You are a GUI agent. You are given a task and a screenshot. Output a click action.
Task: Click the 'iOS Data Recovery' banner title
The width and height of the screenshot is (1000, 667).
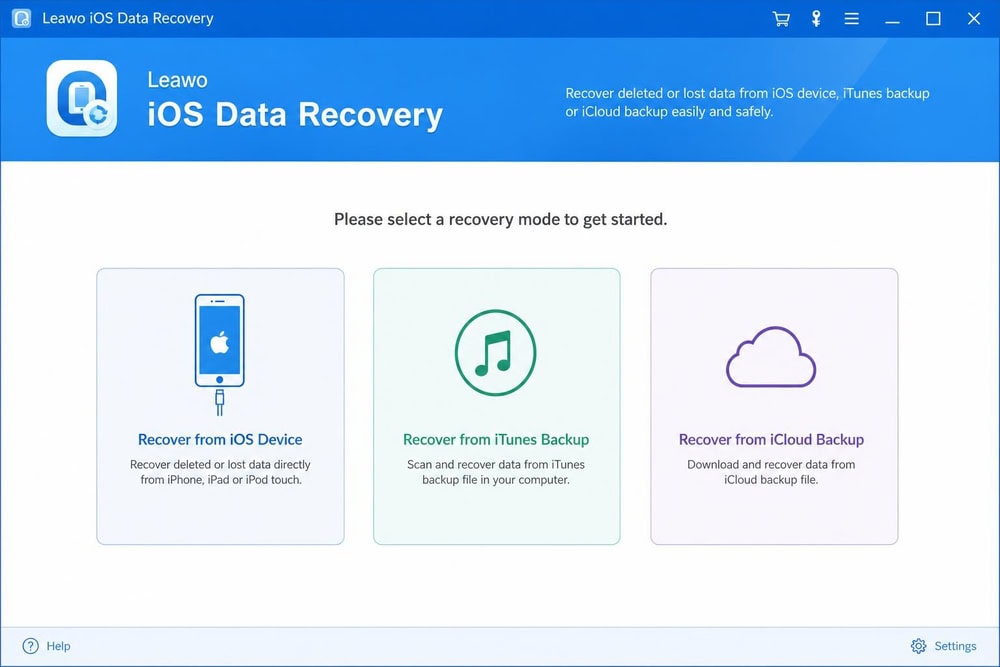pos(295,115)
